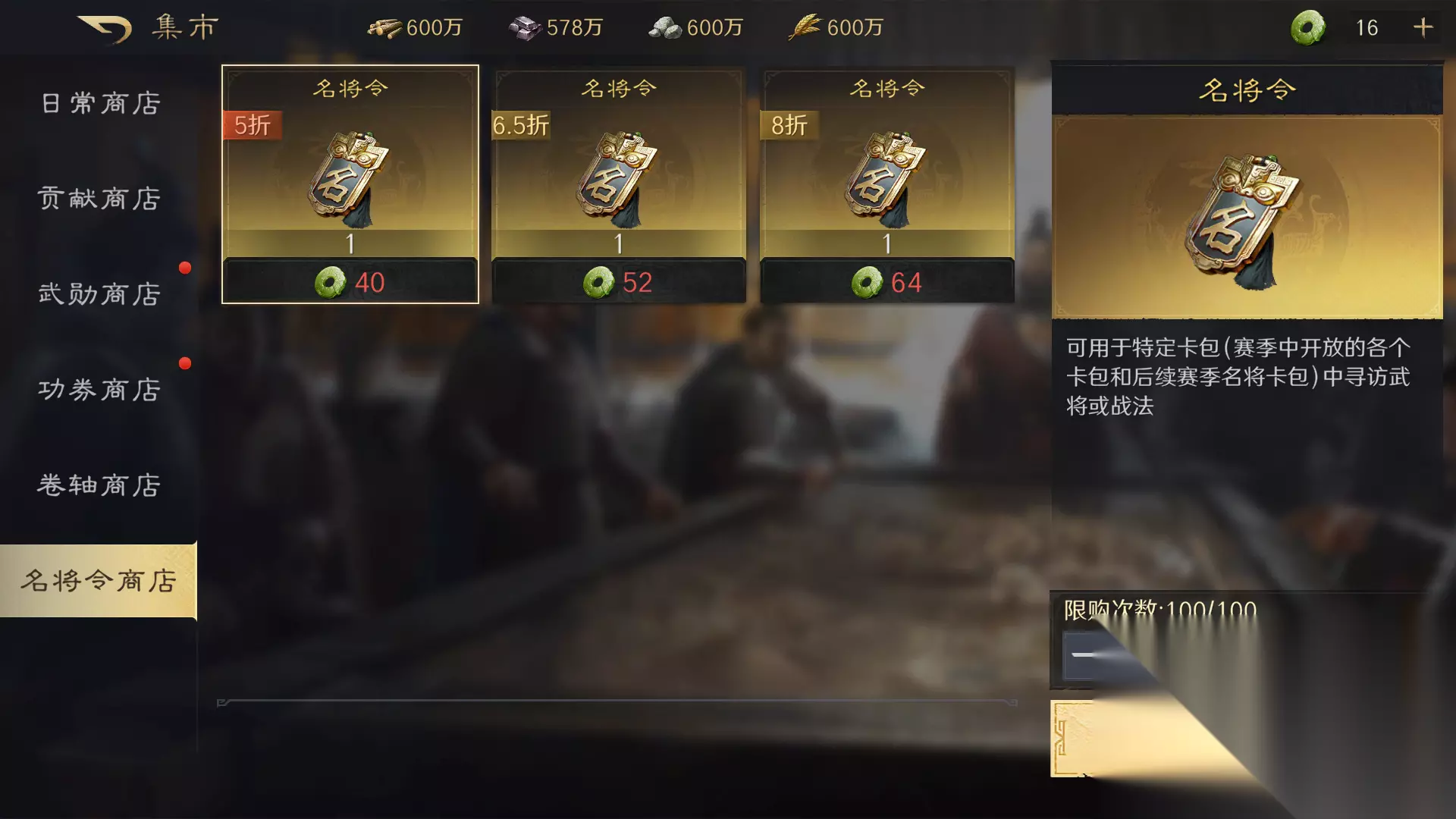
Task: Tap the plus icon to add jade currency
Action: click(1423, 28)
